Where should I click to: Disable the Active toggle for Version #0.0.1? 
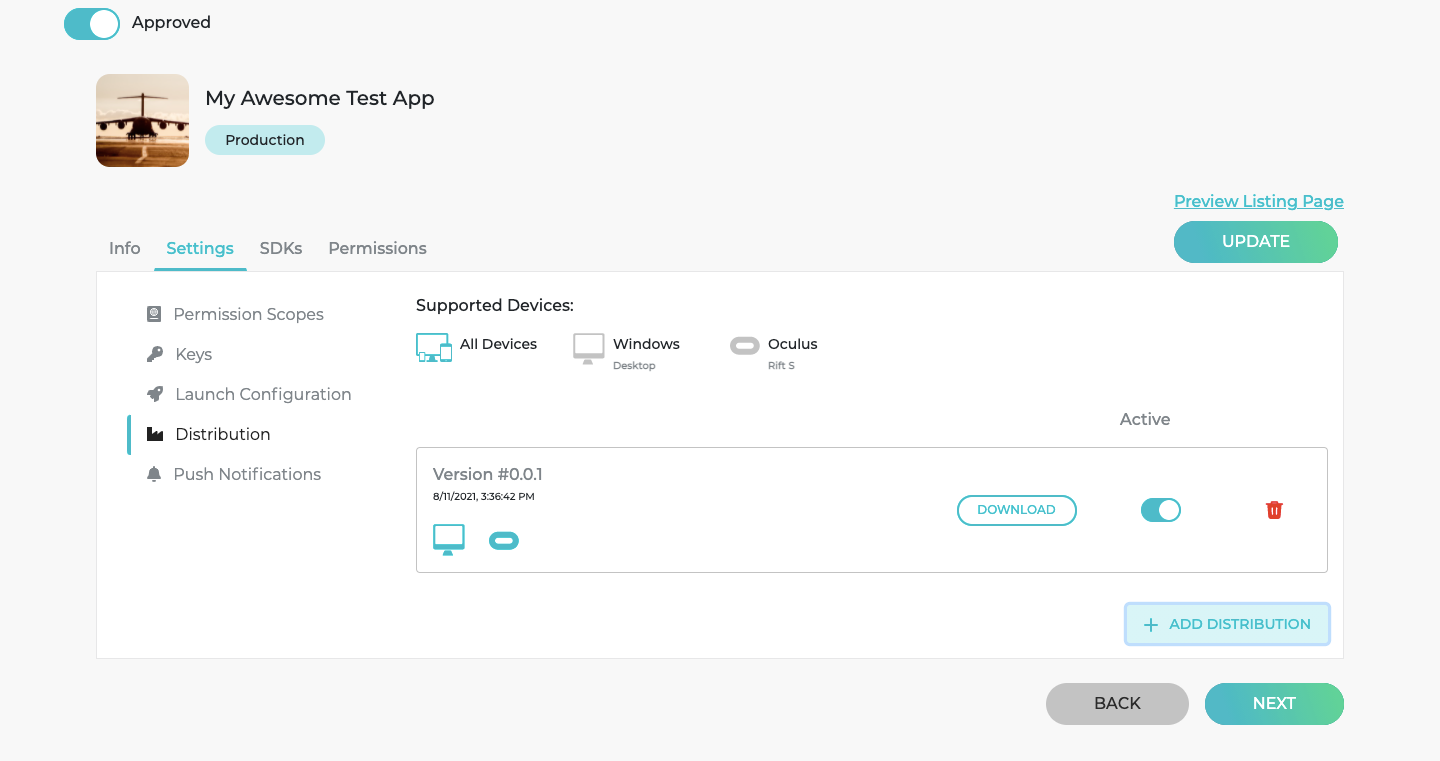point(1160,510)
